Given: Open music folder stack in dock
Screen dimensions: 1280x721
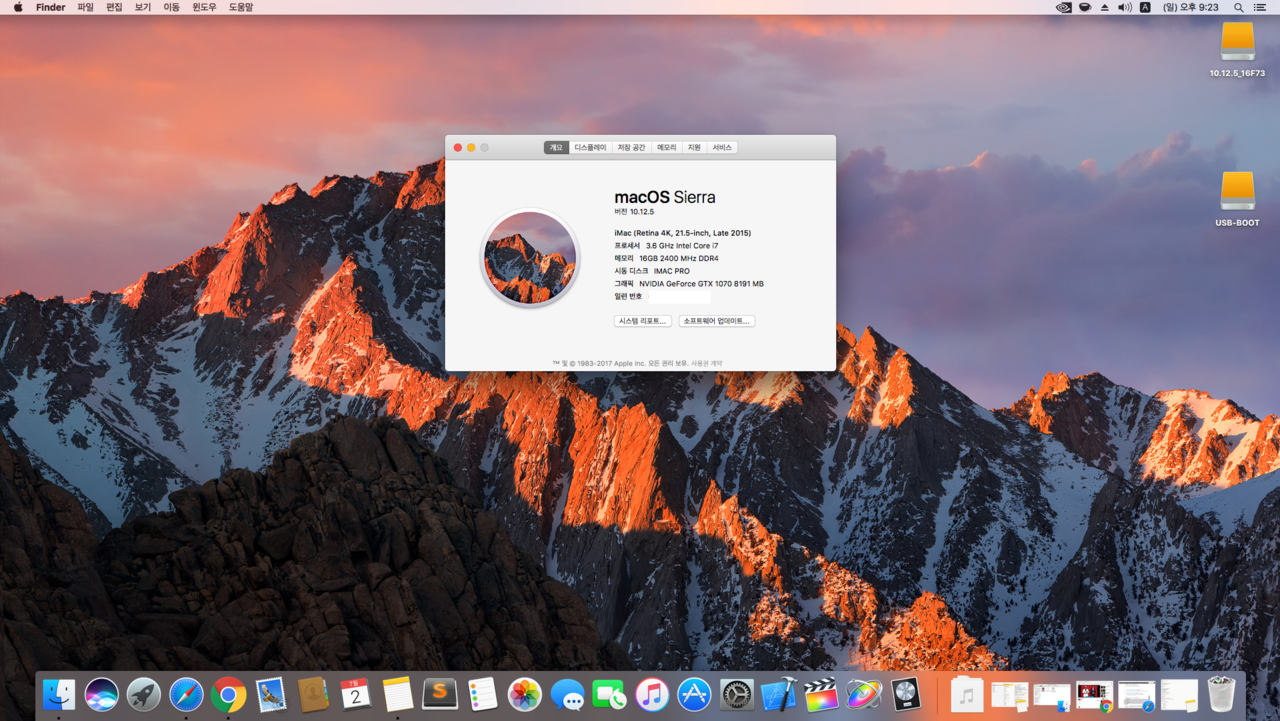Looking at the screenshot, I should click(967, 694).
